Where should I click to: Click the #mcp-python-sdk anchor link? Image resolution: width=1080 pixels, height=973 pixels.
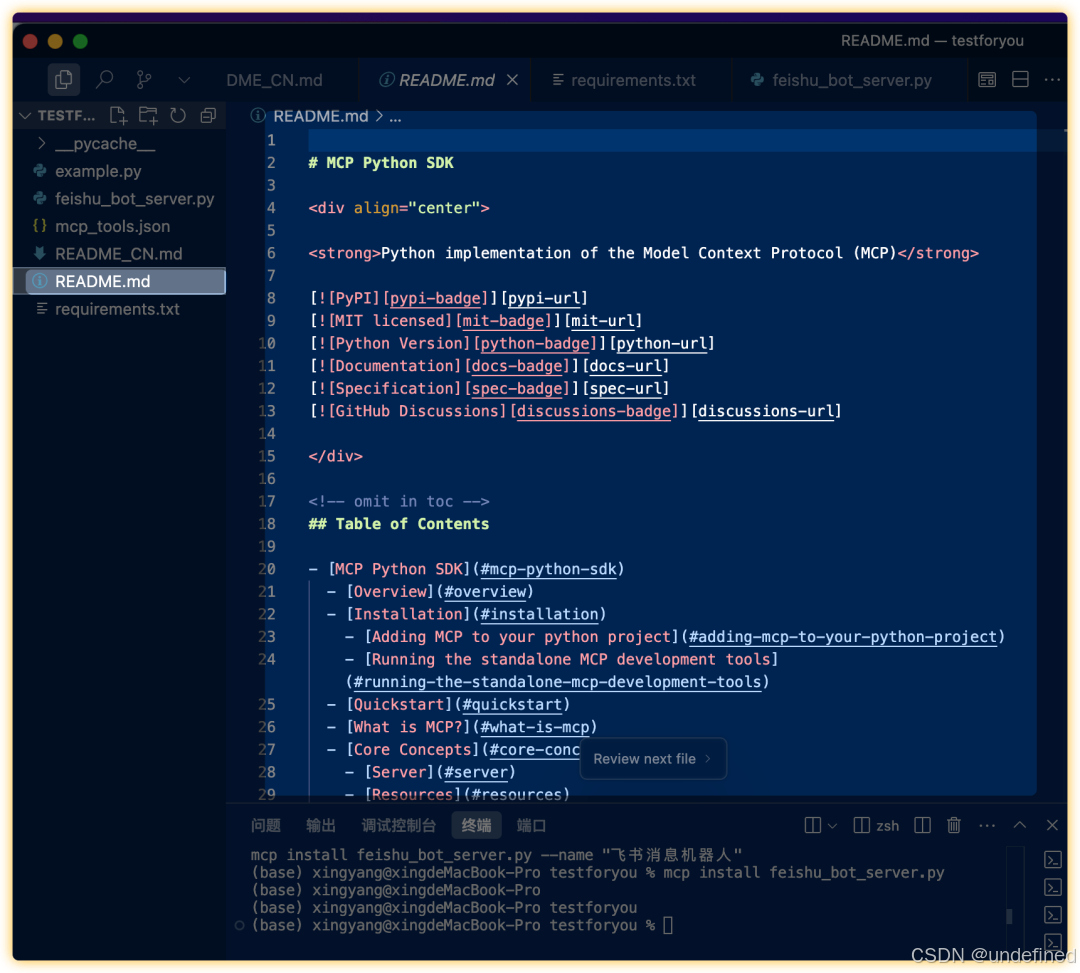pyautogui.click(x=548, y=569)
